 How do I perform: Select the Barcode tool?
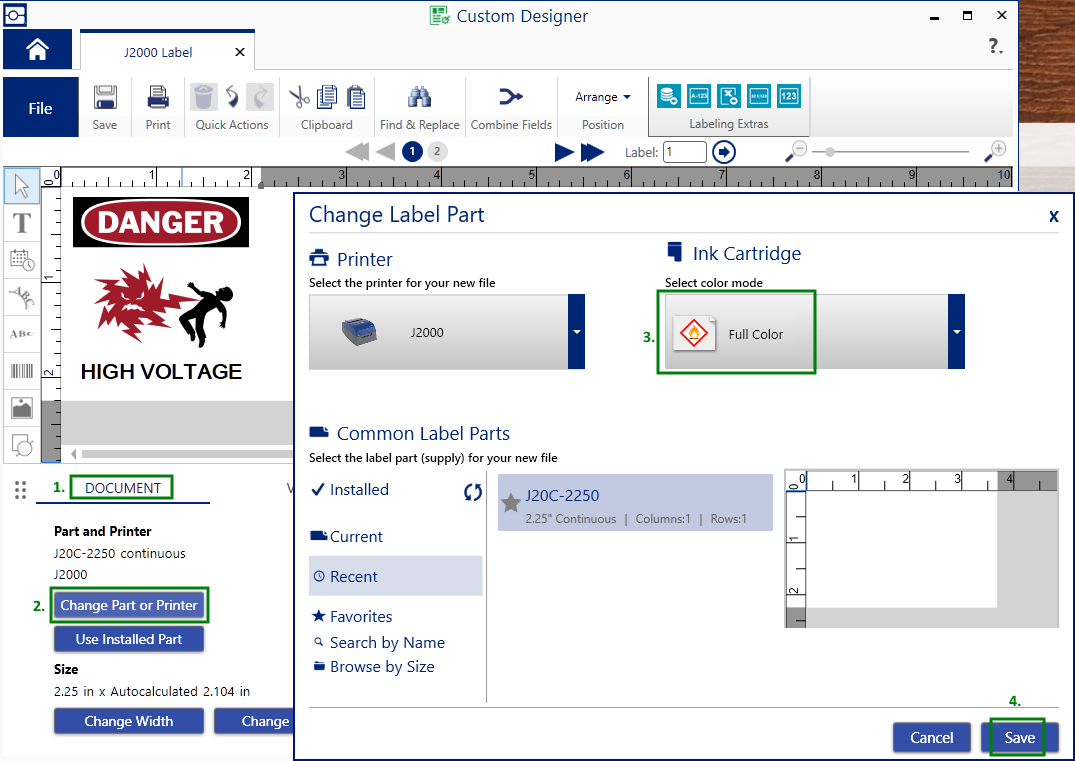coord(22,371)
